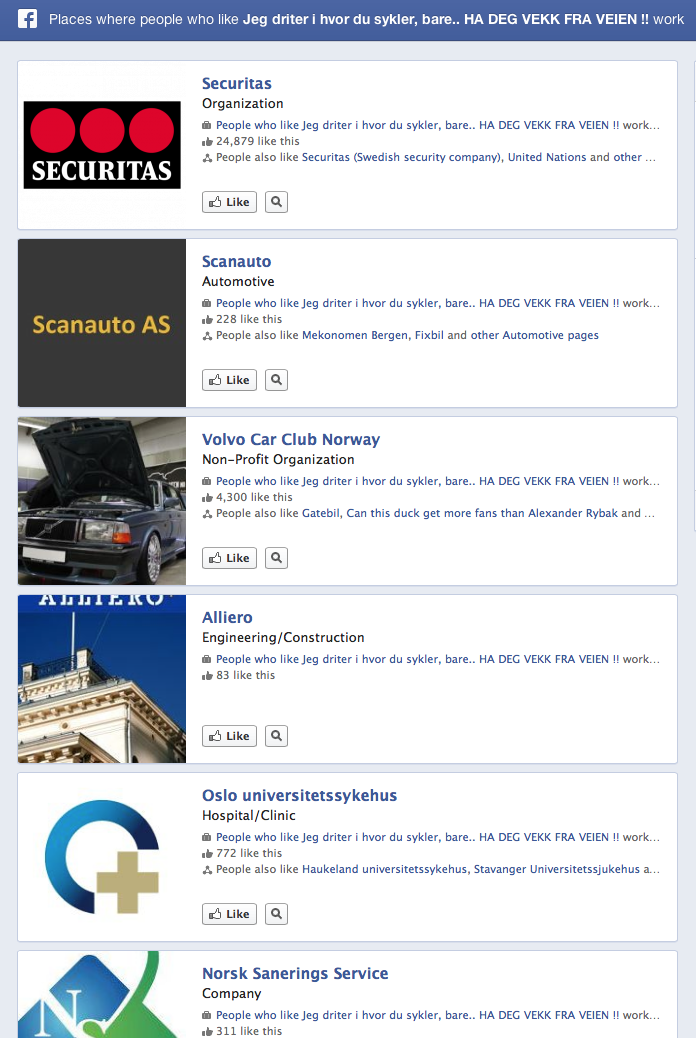Click the people icon in Scanauto card

tap(207, 336)
